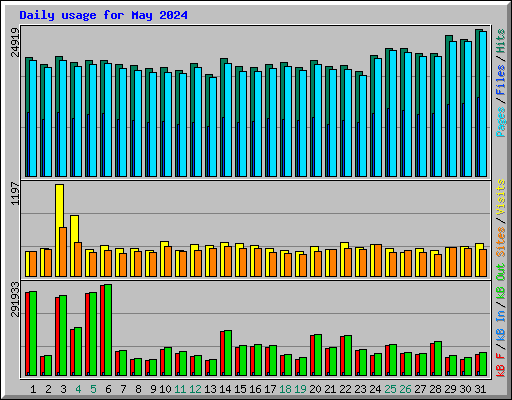
Task: Click the 1197 axis value
Action: pyautogui.click(x=15, y=194)
